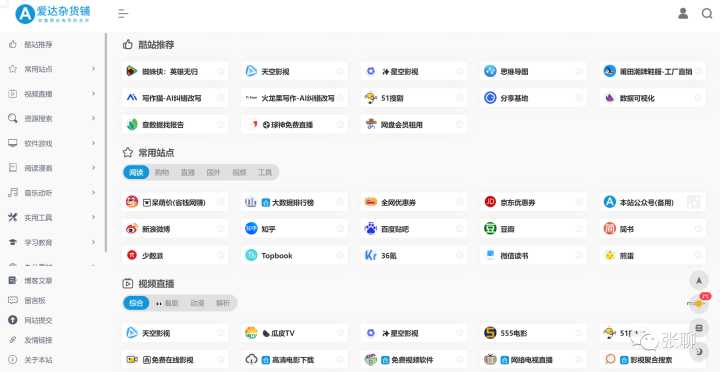
Task: Open 高清电影下载 link
Action: pyautogui.click(x=294, y=360)
